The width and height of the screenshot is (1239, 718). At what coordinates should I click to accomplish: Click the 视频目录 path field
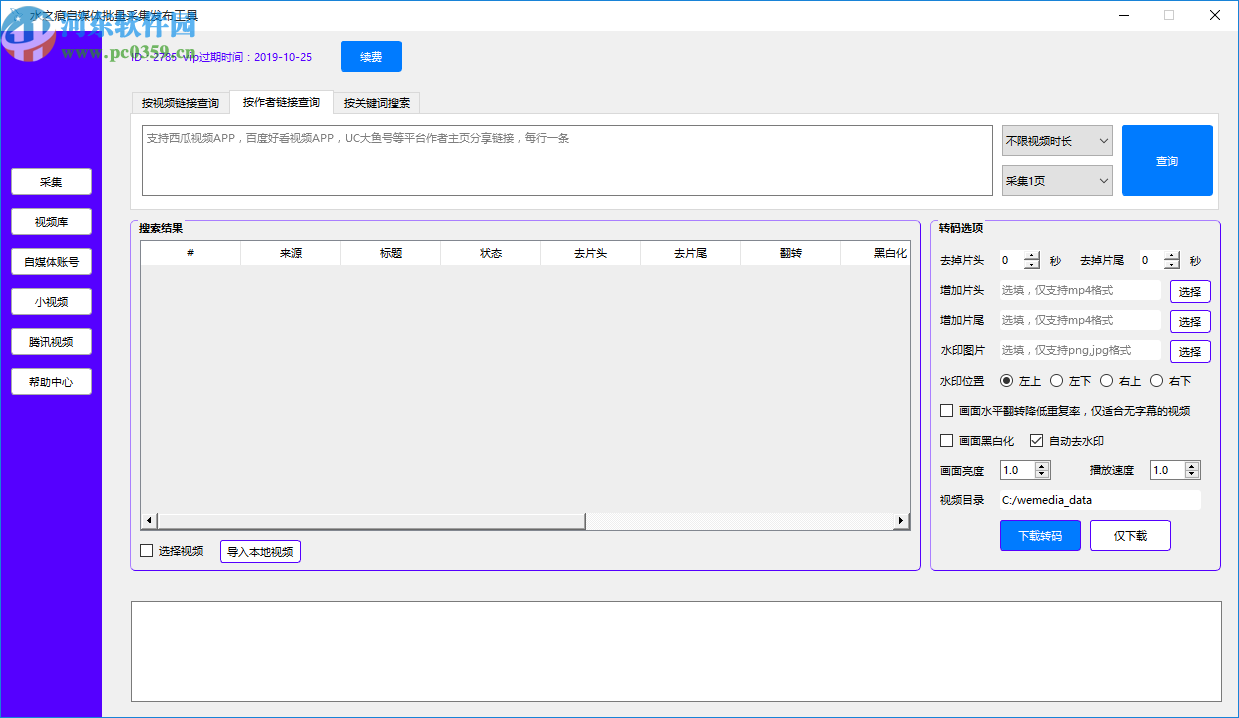[x=1100, y=500]
